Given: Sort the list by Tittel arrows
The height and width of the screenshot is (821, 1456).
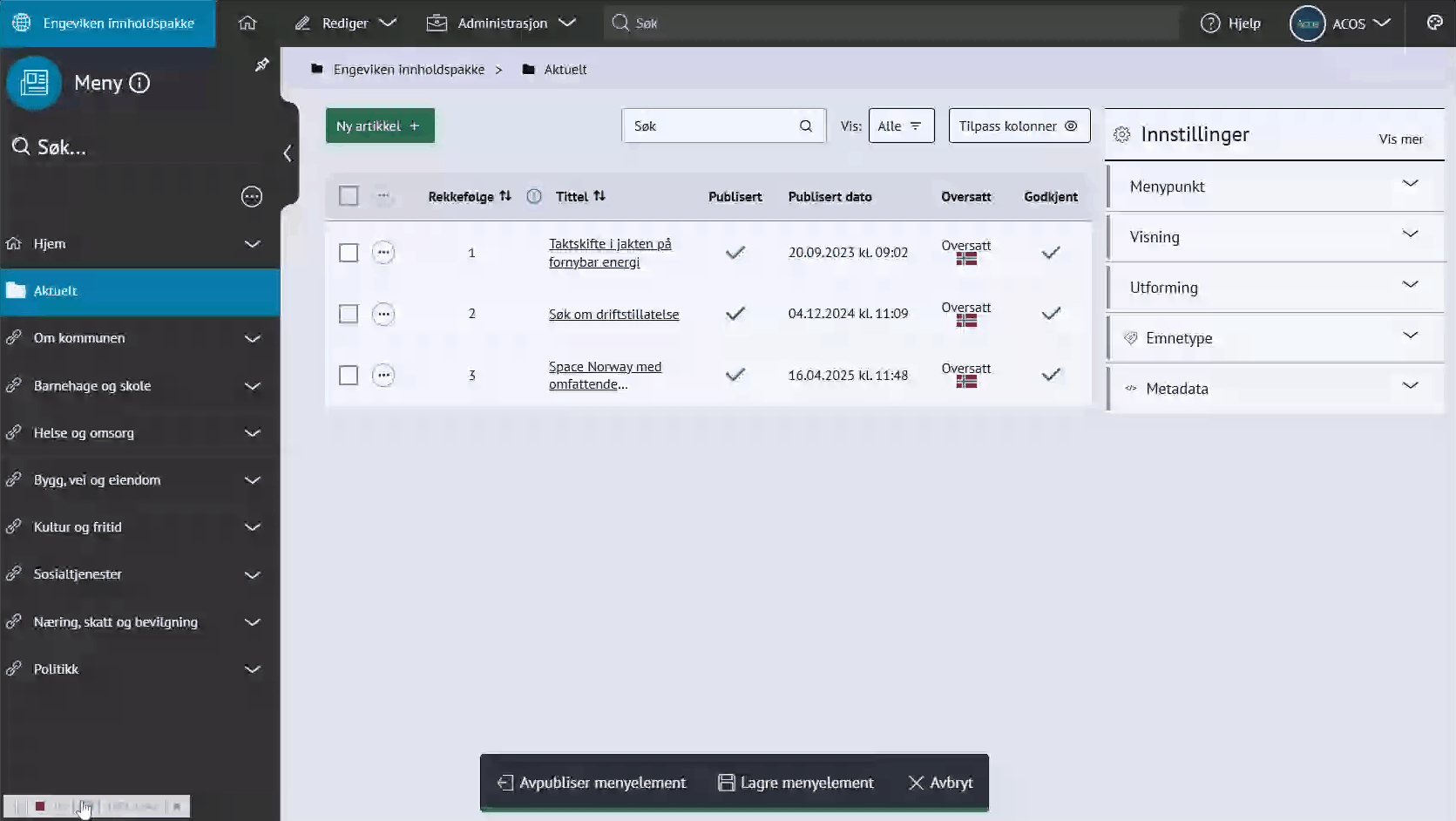Looking at the screenshot, I should click(x=599, y=196).
